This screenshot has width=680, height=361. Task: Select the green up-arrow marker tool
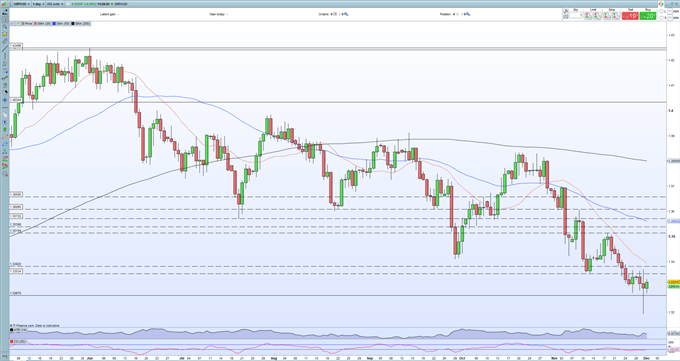coord(5,129)
